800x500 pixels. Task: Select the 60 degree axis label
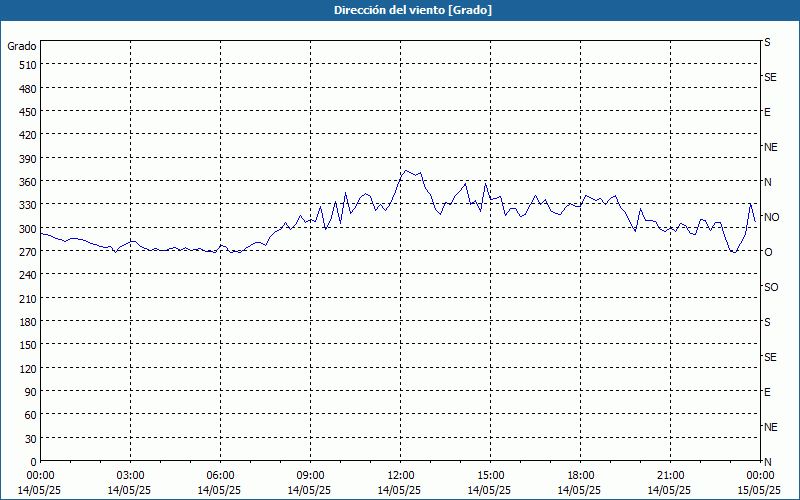(x=31, y=415)
